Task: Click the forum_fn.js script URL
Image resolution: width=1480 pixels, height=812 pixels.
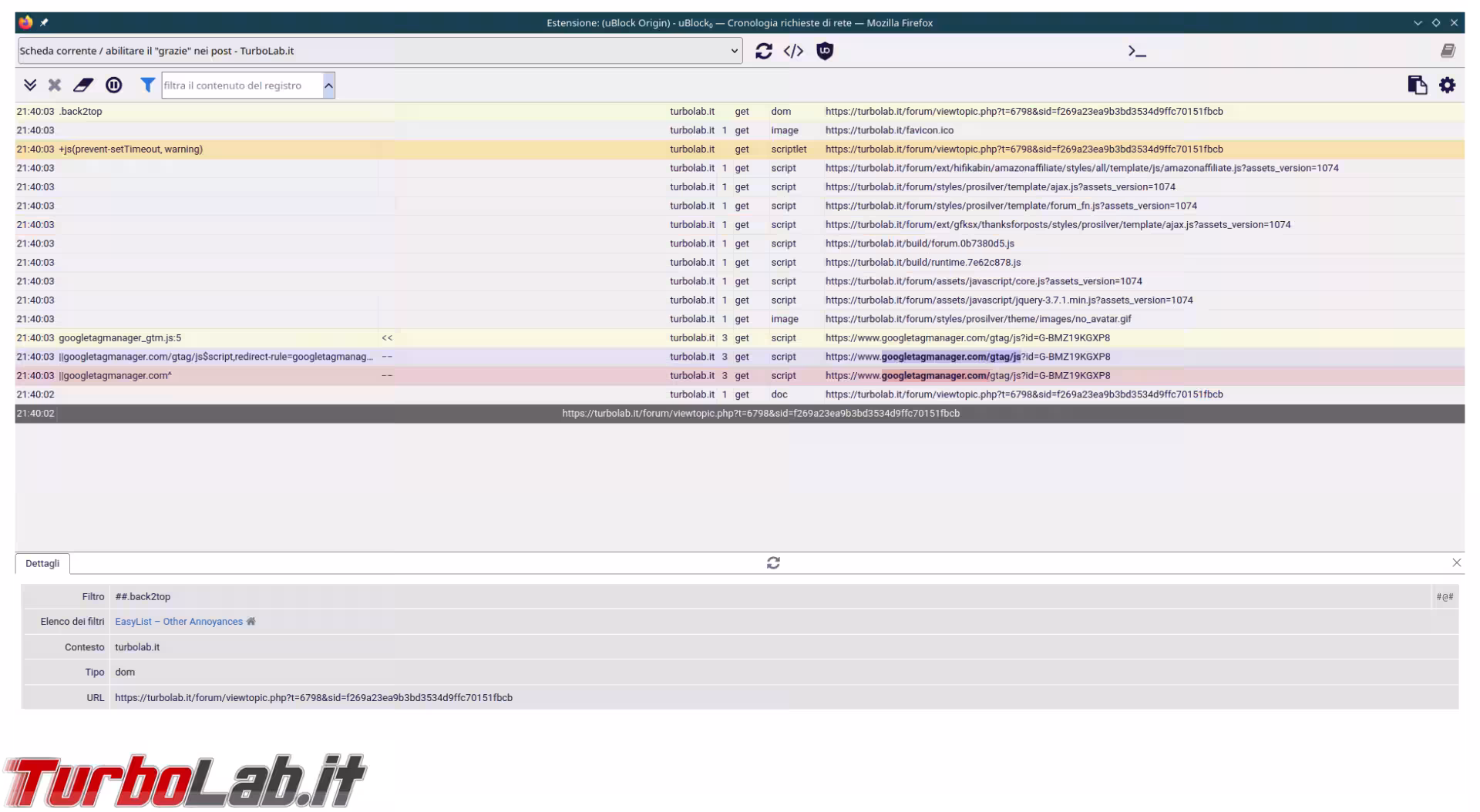Action: click(x=1011, y=206)
